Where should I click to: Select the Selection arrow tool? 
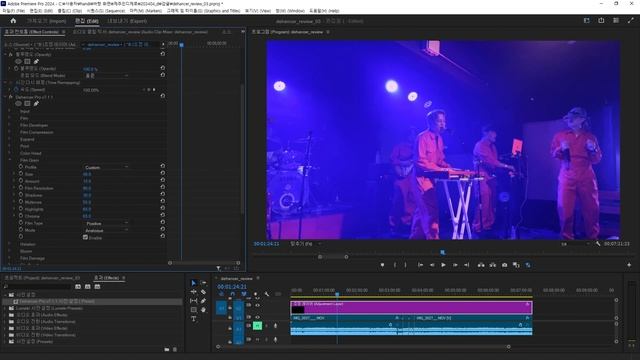tap(193, 283)
